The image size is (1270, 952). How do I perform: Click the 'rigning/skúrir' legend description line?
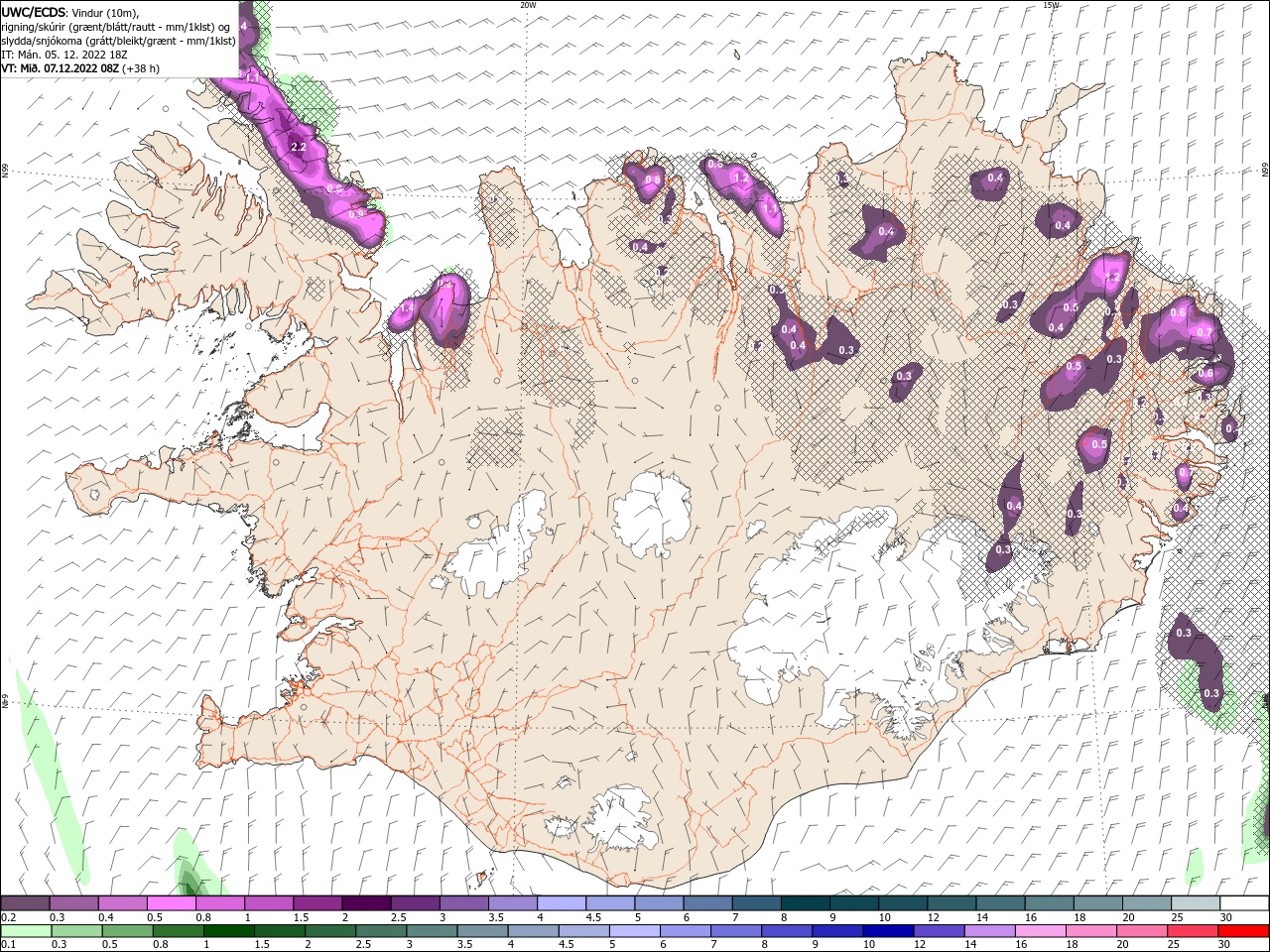[x=117, y=27]
